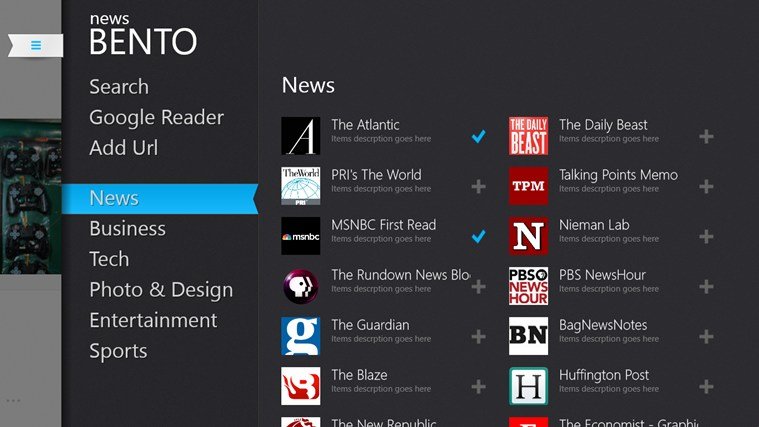This screenshot has height=427, width=759.
Task: Click Talking Points Memo feed title
Action: pos(618,175)
